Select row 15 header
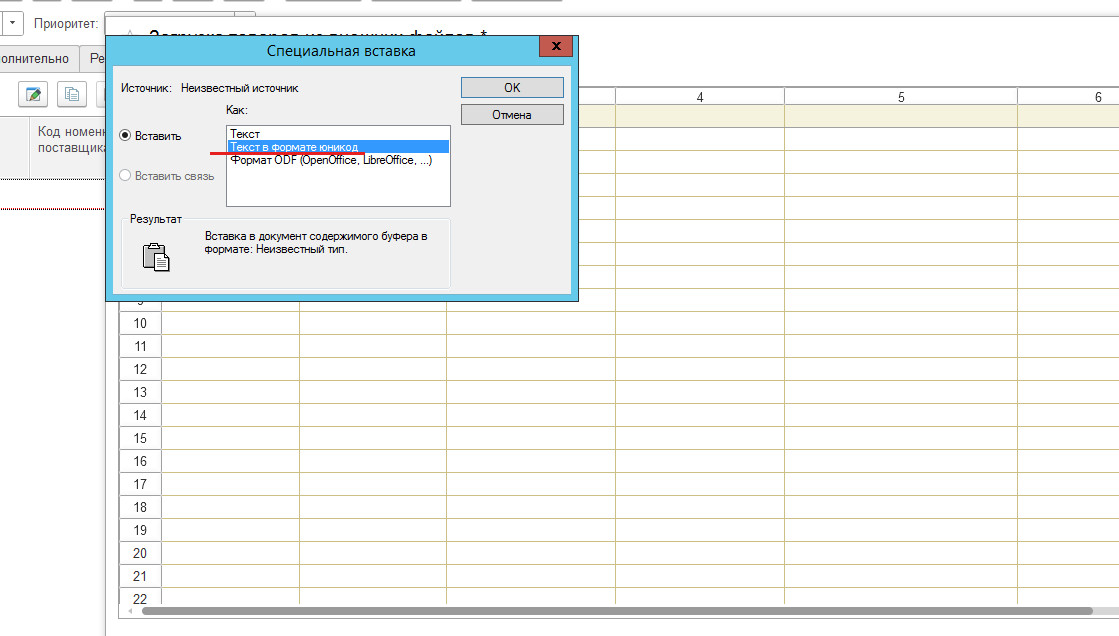The image size is (1119, 636). [x=140, y=438]
